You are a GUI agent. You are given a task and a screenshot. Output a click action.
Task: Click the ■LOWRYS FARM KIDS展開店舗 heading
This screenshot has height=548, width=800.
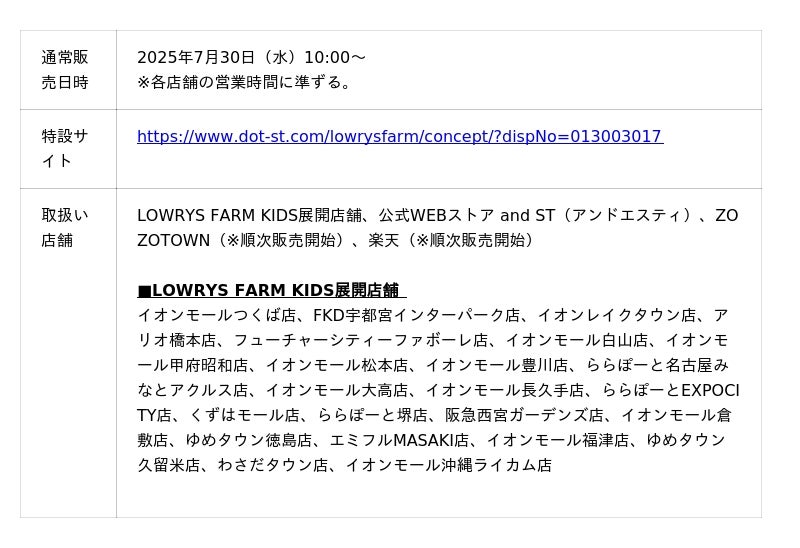click(x=271, y=291)
